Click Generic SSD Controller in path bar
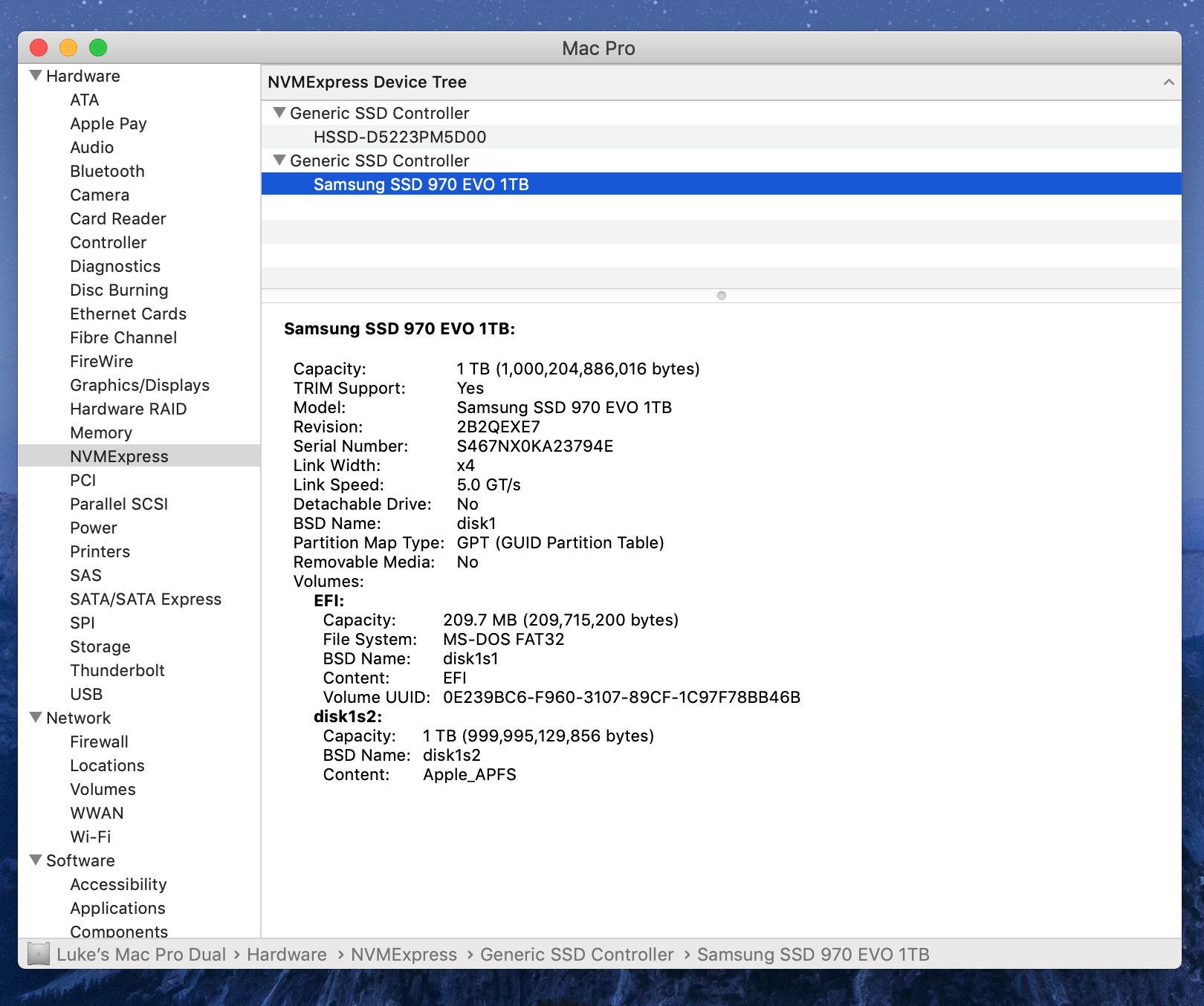The height and width of the screenshot is (1006, 1204). click(x=577, y=954)
